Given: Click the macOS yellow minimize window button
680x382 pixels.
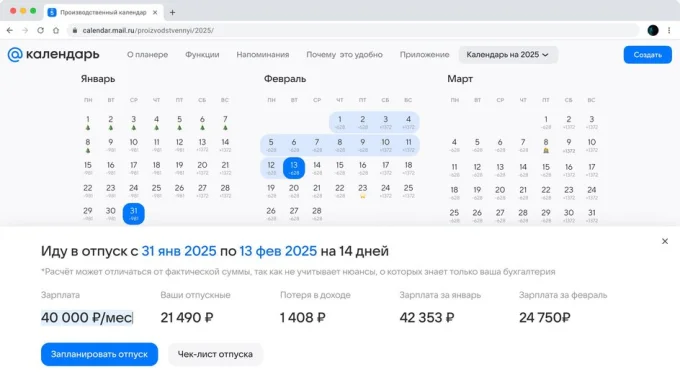Looking at the screenshot, I should click(23, 11).
